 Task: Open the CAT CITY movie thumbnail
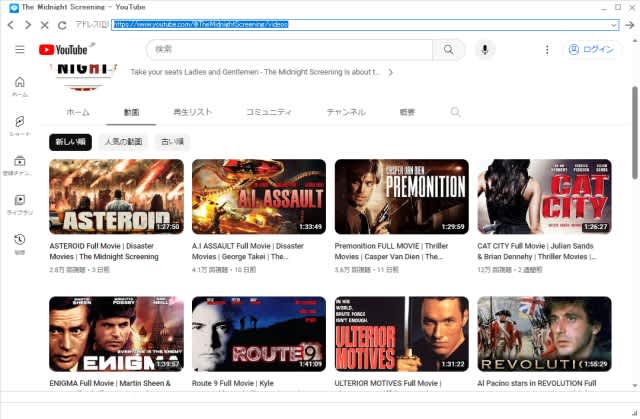pyautogui.click(x=544, y=197)
